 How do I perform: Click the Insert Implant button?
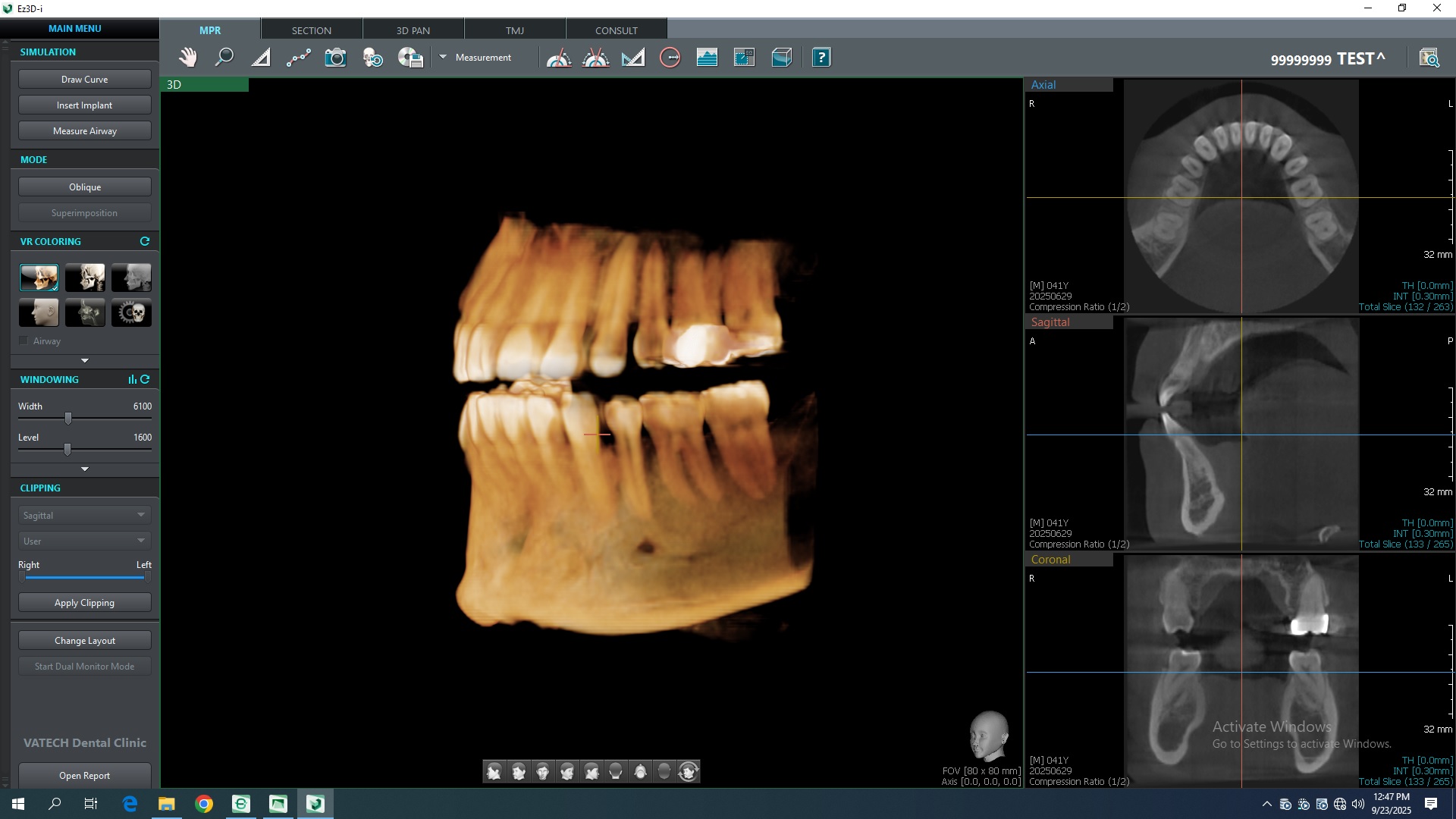tap(84, 105)
